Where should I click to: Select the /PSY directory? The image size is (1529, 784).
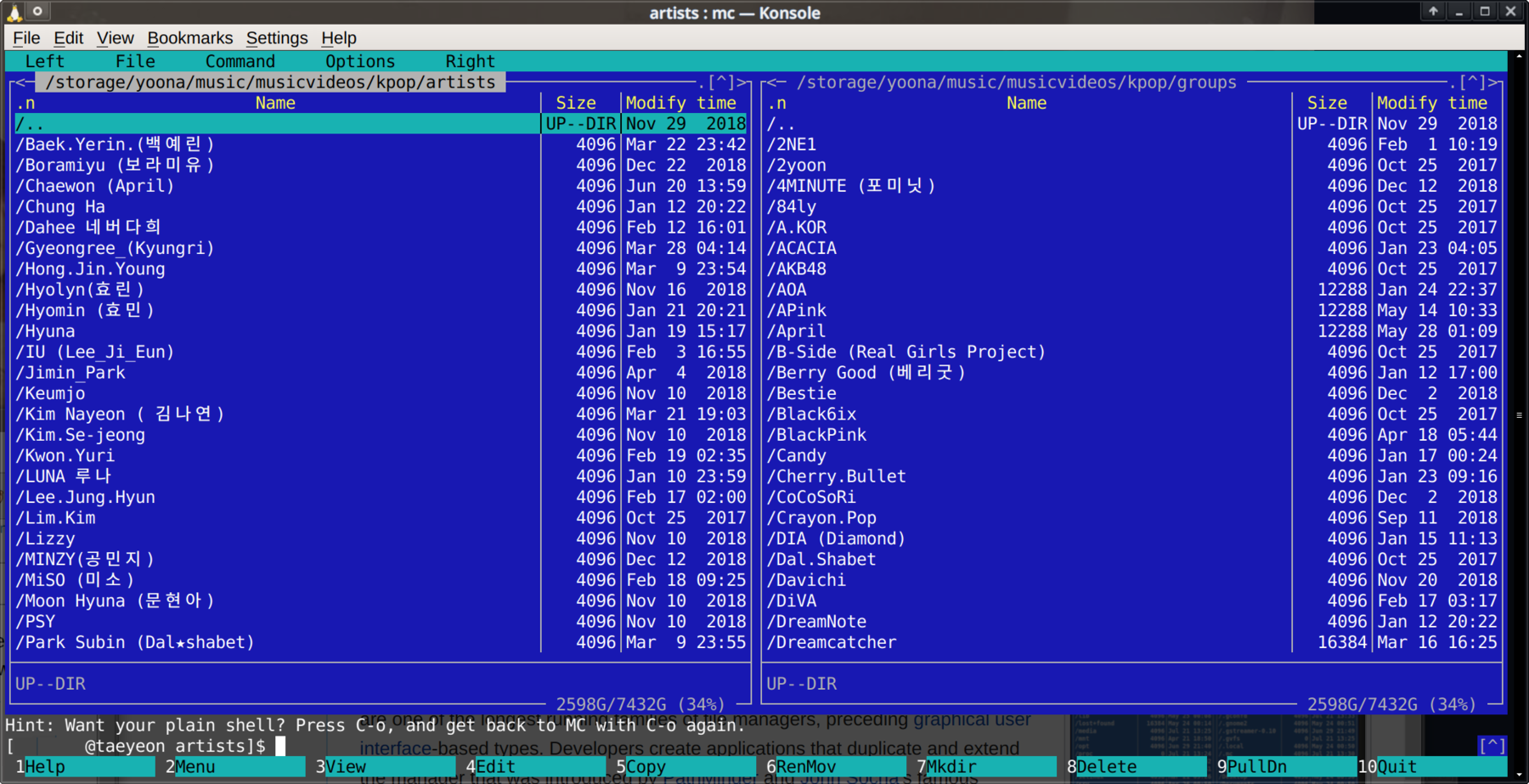35,622
